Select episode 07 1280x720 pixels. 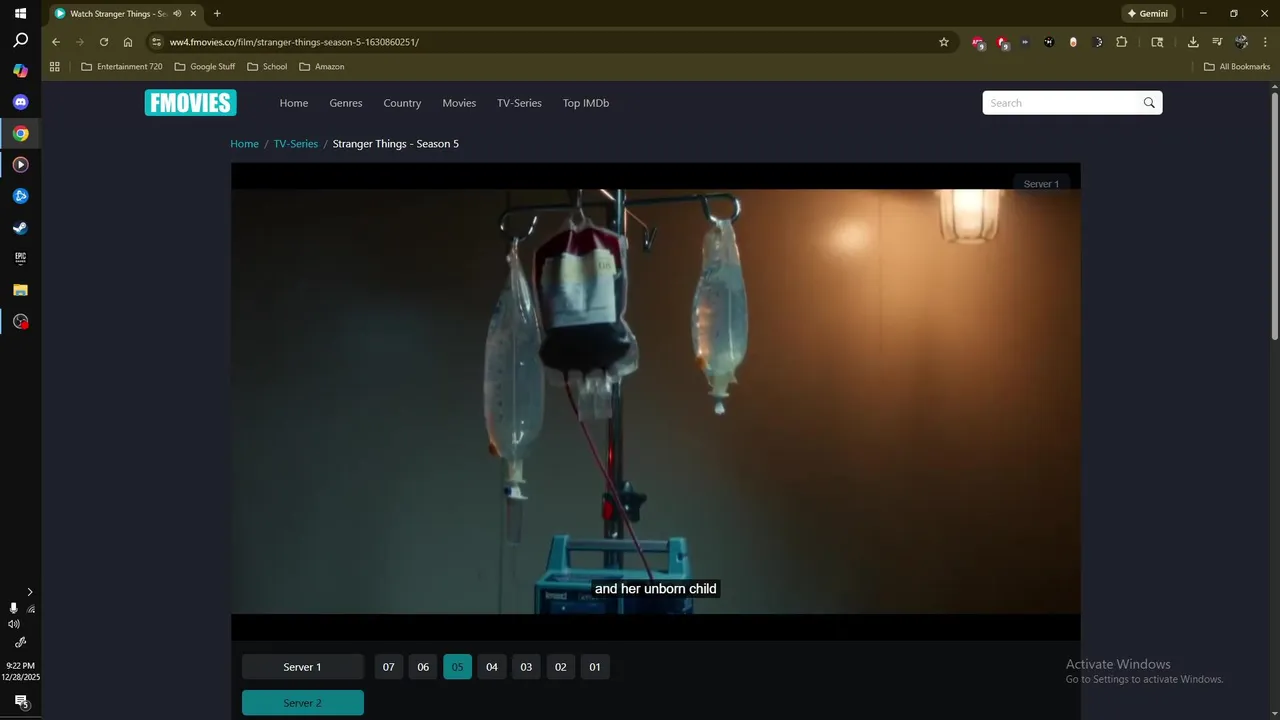[x=389, y=667]
